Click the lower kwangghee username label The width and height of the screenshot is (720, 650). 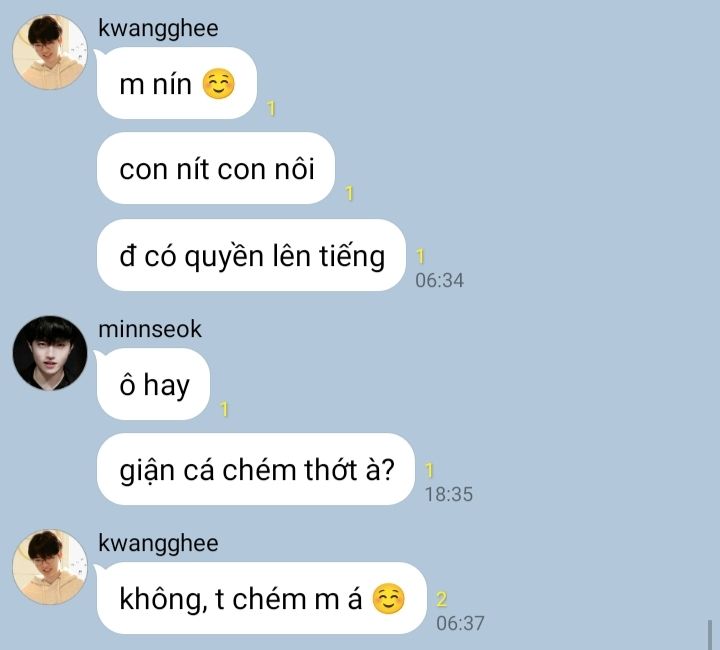(158, 544)
